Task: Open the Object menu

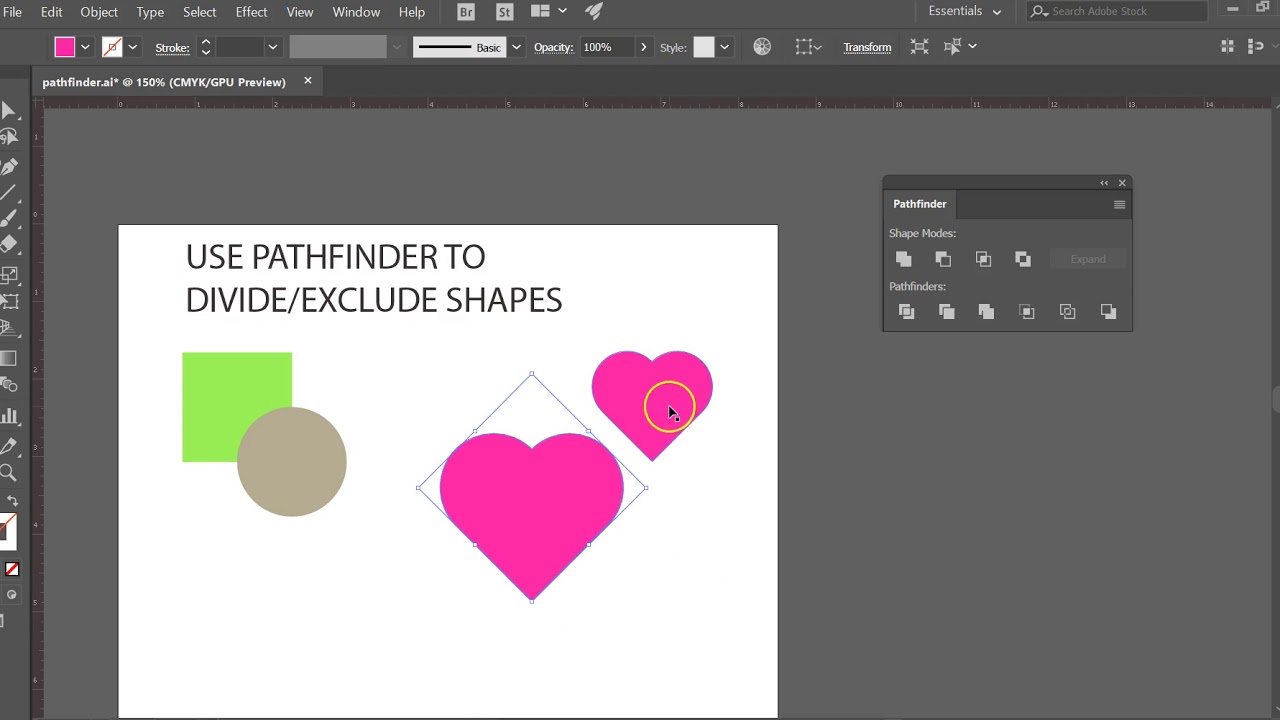Action: 99,12
